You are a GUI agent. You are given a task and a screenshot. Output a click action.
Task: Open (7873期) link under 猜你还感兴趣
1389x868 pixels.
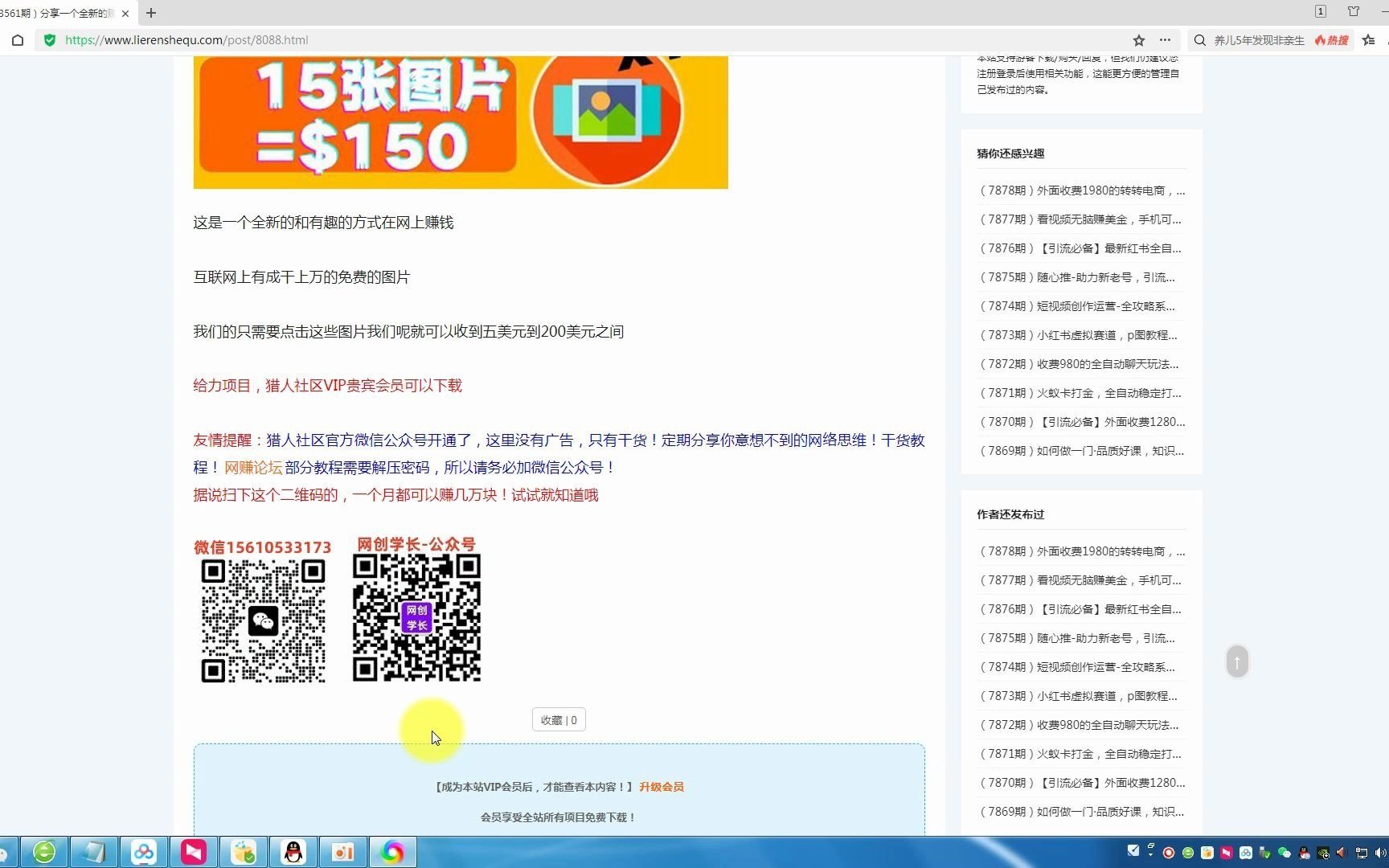pos(1078,335)
